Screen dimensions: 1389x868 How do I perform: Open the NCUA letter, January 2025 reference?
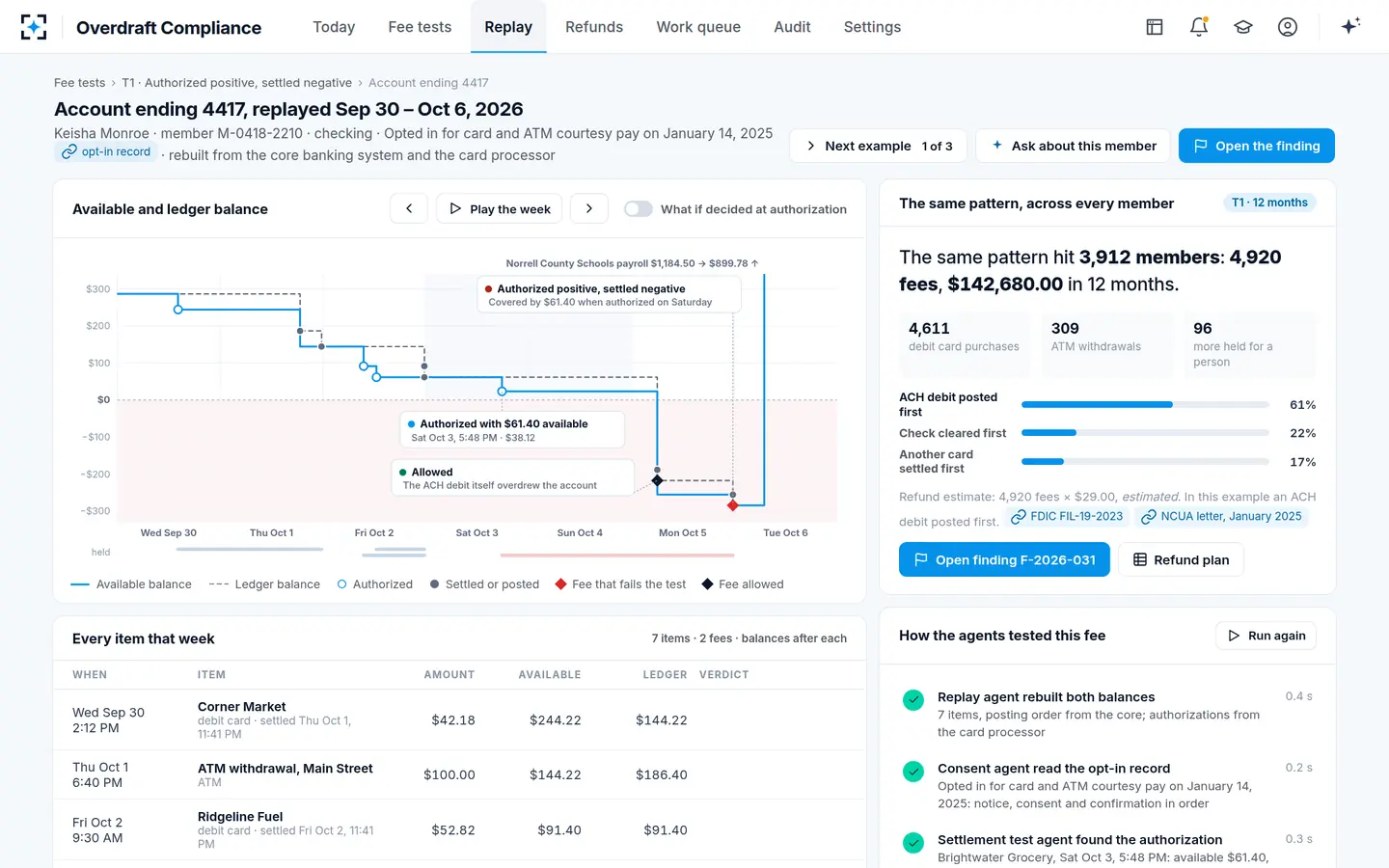click(1221, 517)
